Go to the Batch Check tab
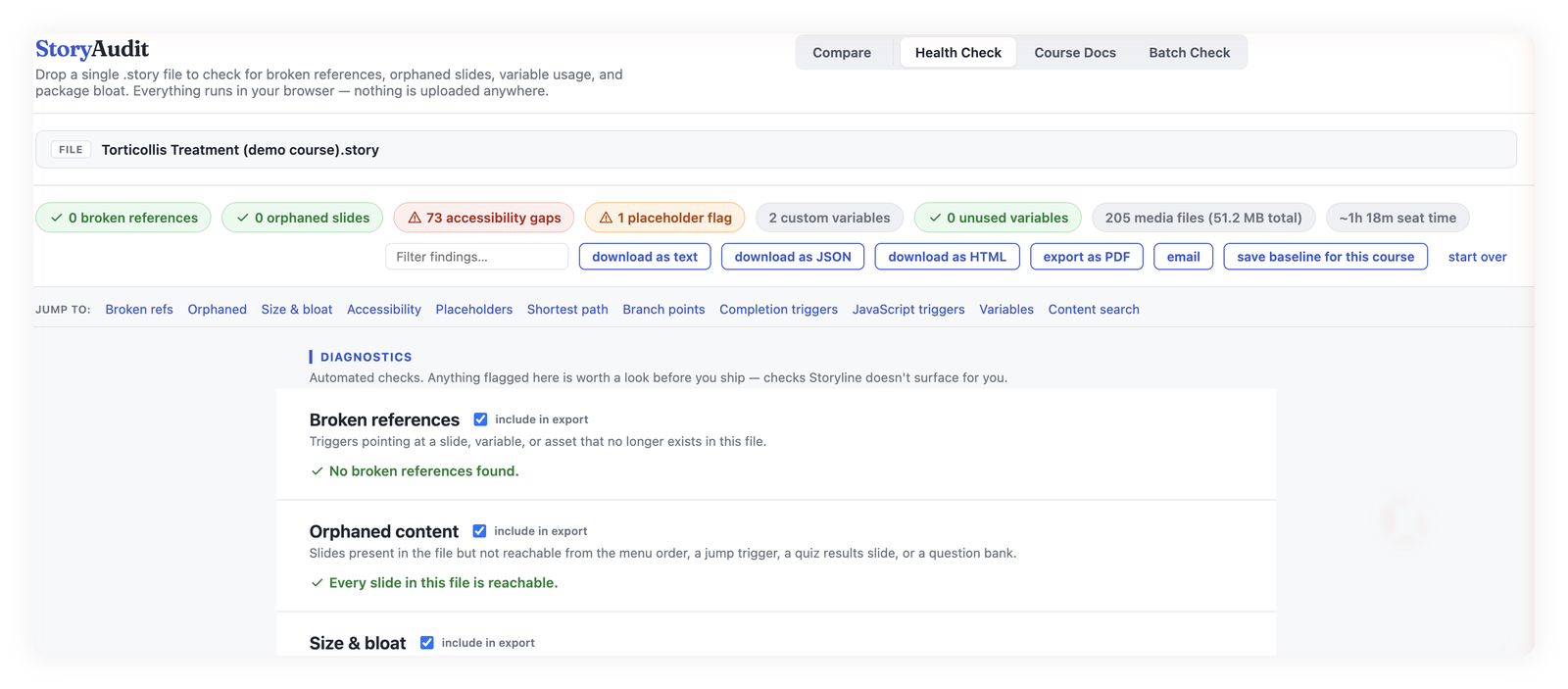This screenshot has width=1568, height=689. (x=1189, y=52)
